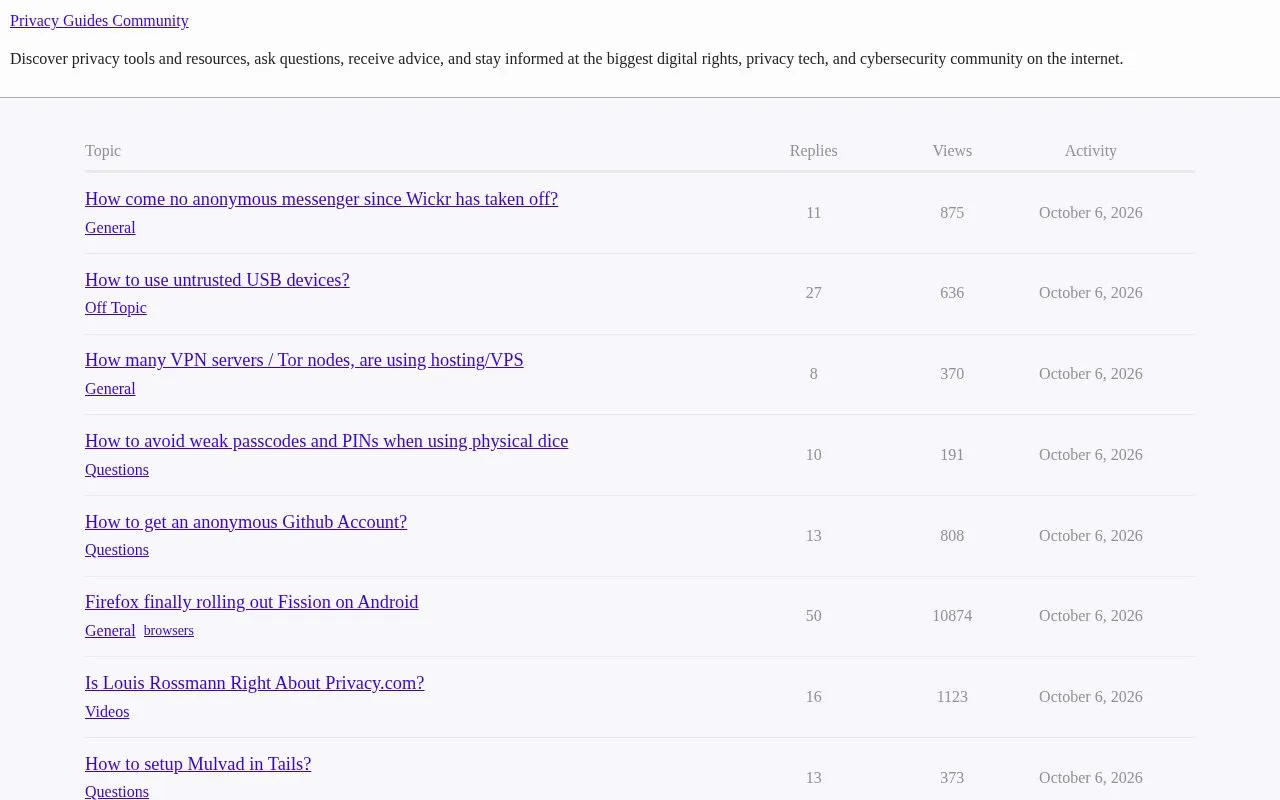Select activity date of the Wickr topic
1280x800 pixels.
[1091, 213]
